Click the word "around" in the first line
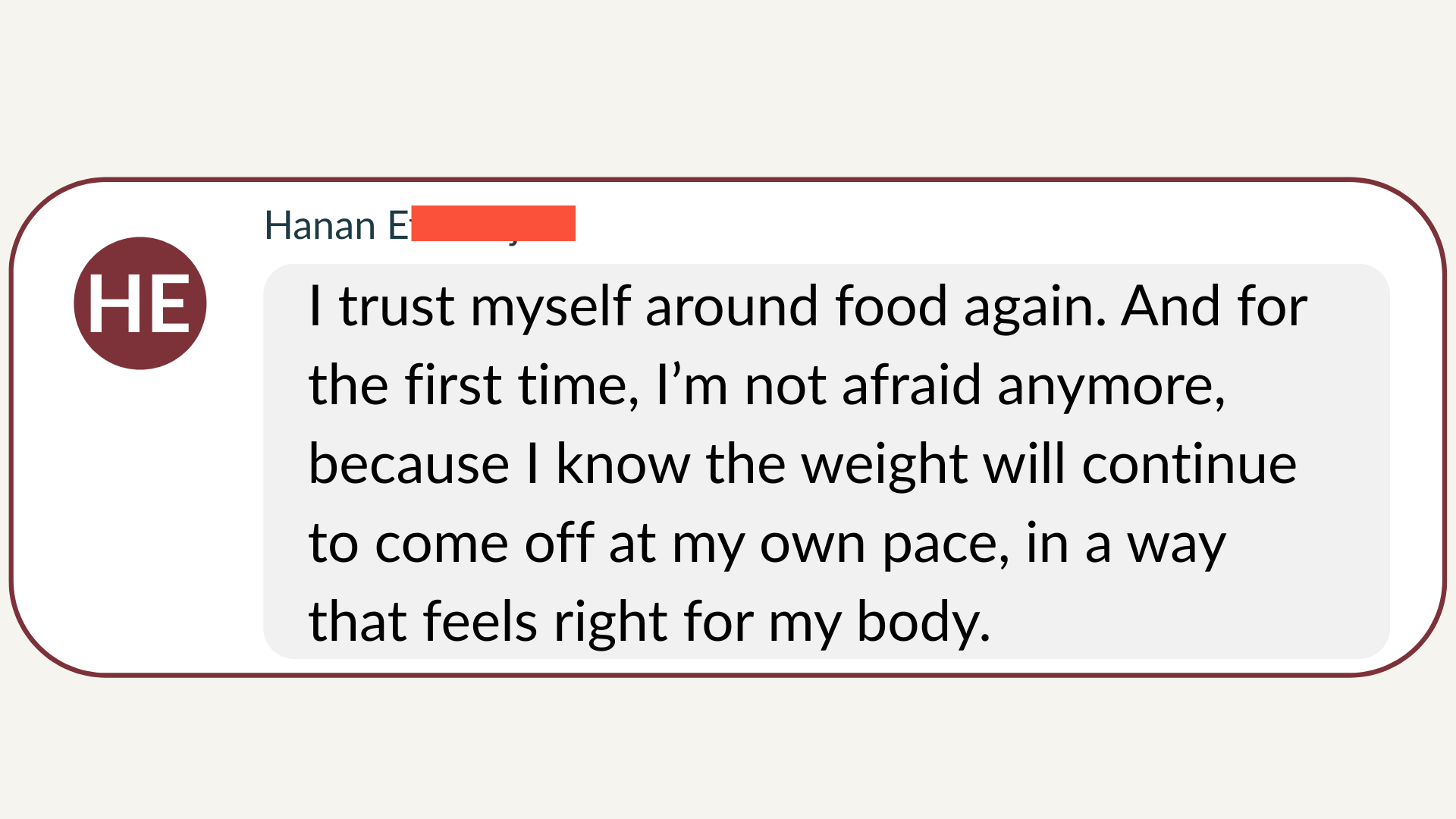The image size is (1456, 819). pyautogui.click(x=732, y=307)
